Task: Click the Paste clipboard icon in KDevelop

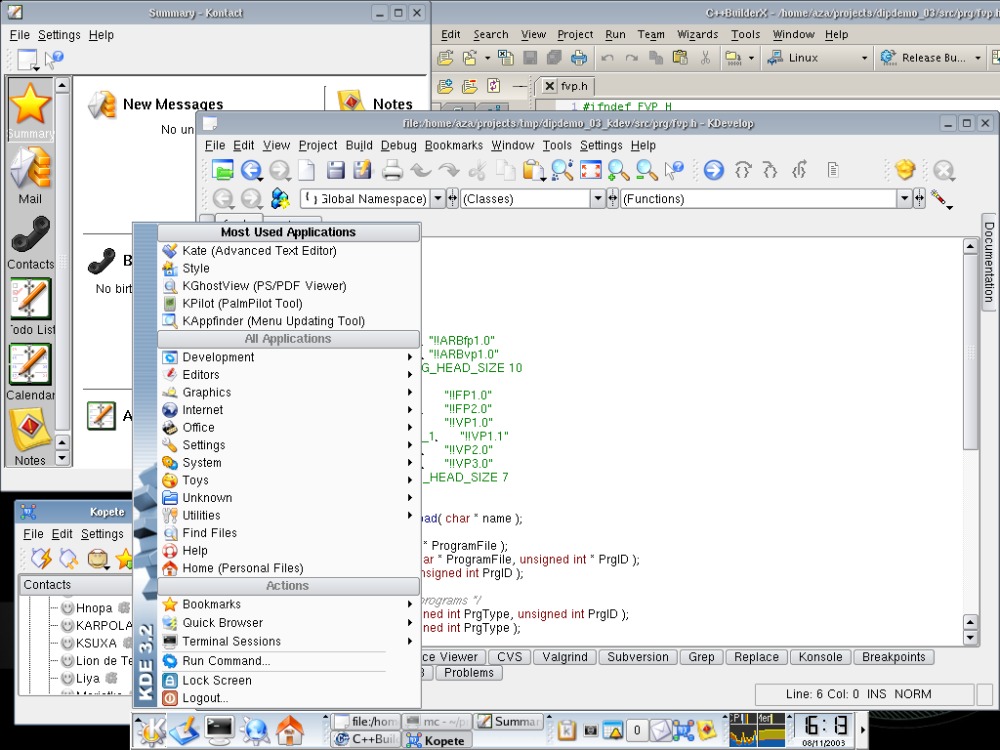Action: point(533,170)
